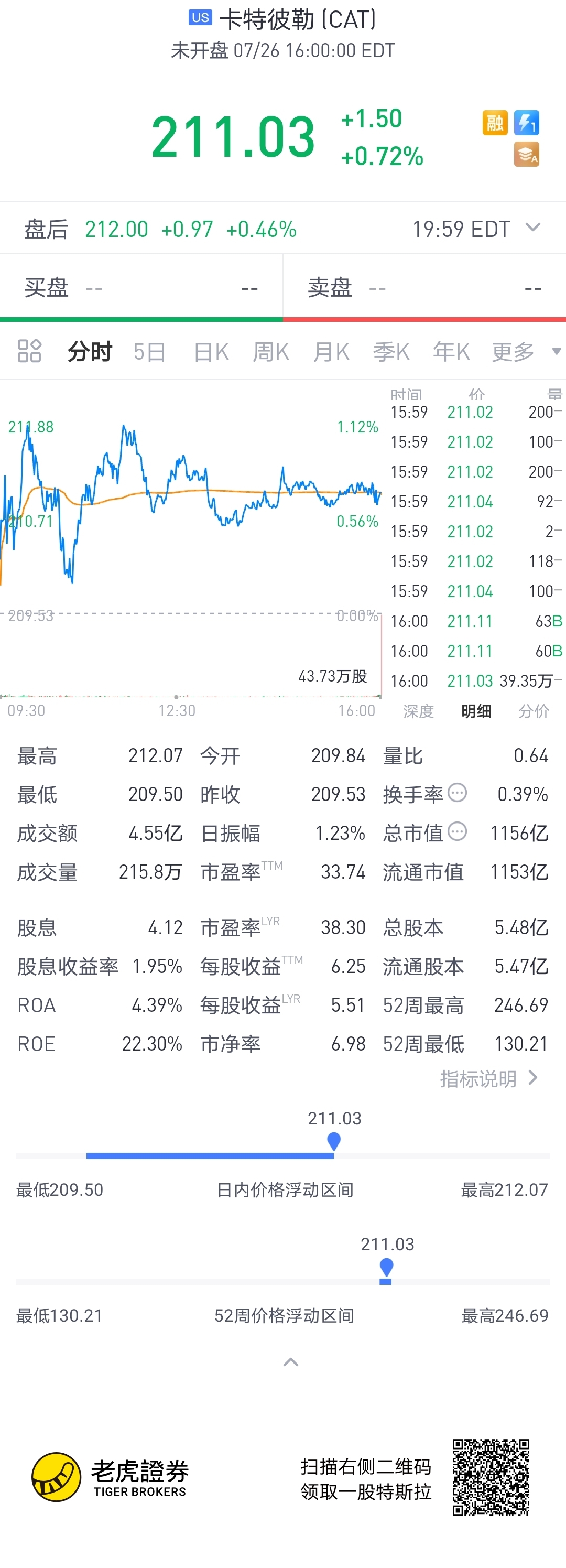Screen dimensions: 566x1568
Task: Tap the orange margin (融) icon
Action: [495, 123]
